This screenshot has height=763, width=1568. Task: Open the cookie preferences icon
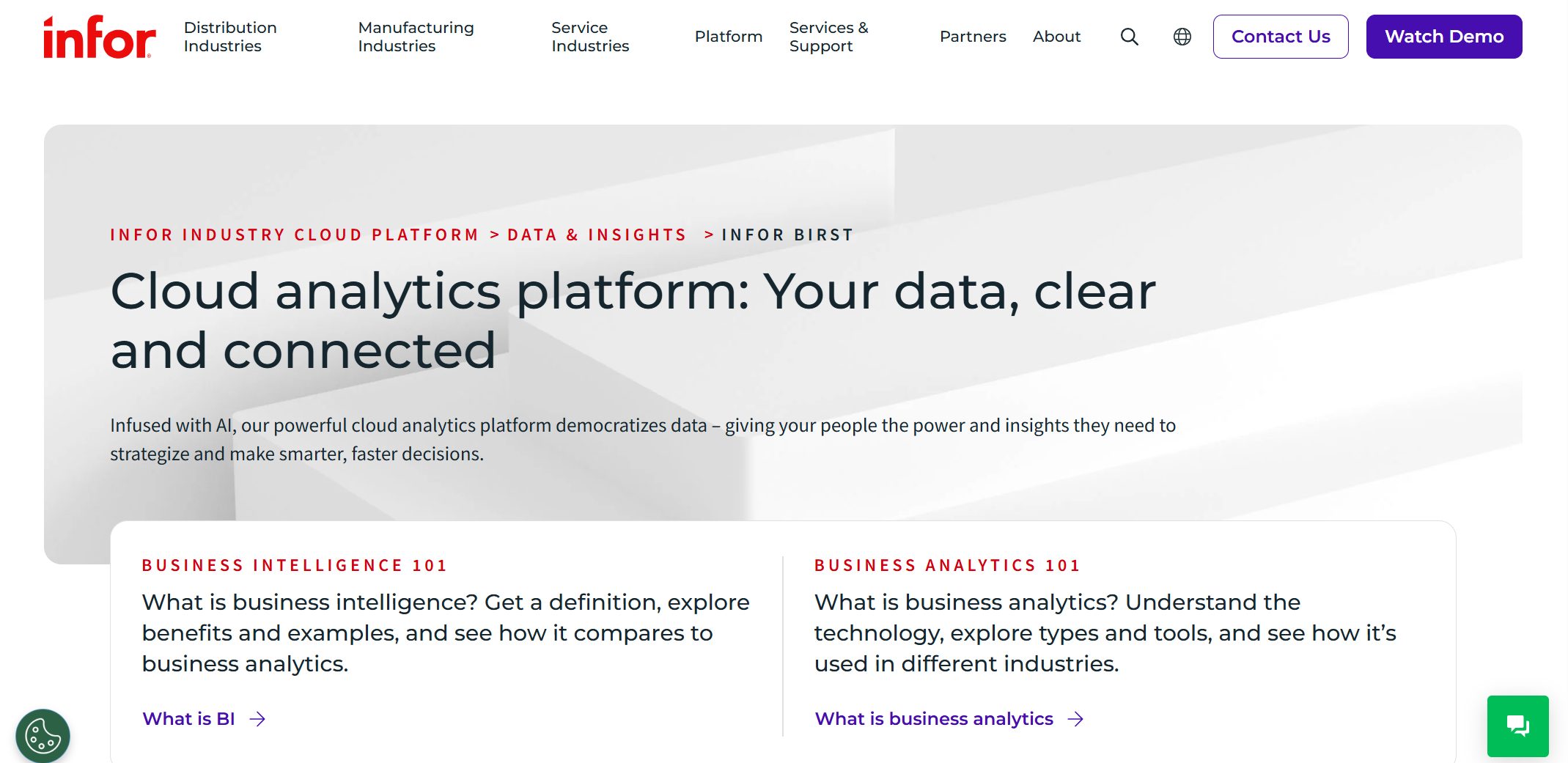43,735
